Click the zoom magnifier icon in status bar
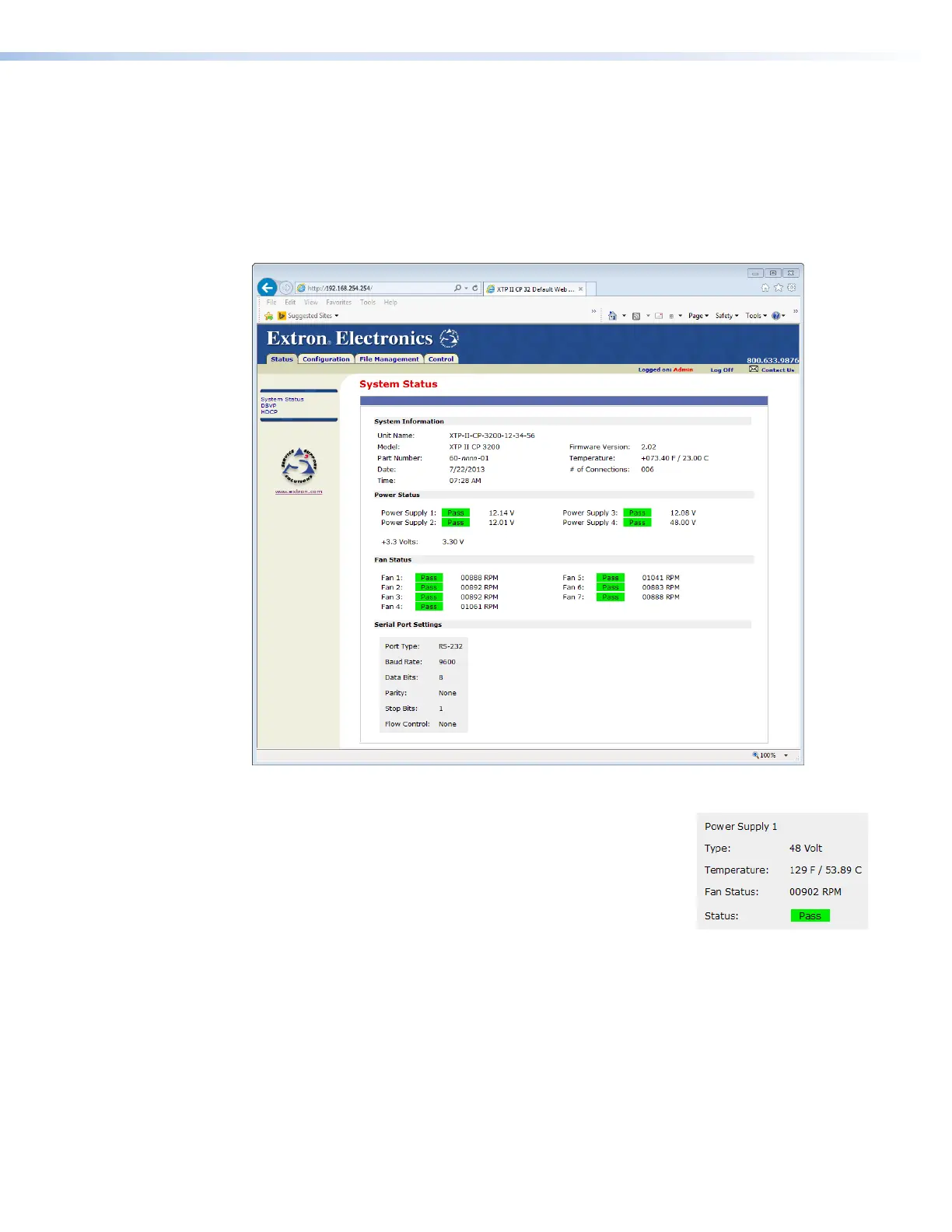Viewport: 952px width, 1232px height. 755,755
